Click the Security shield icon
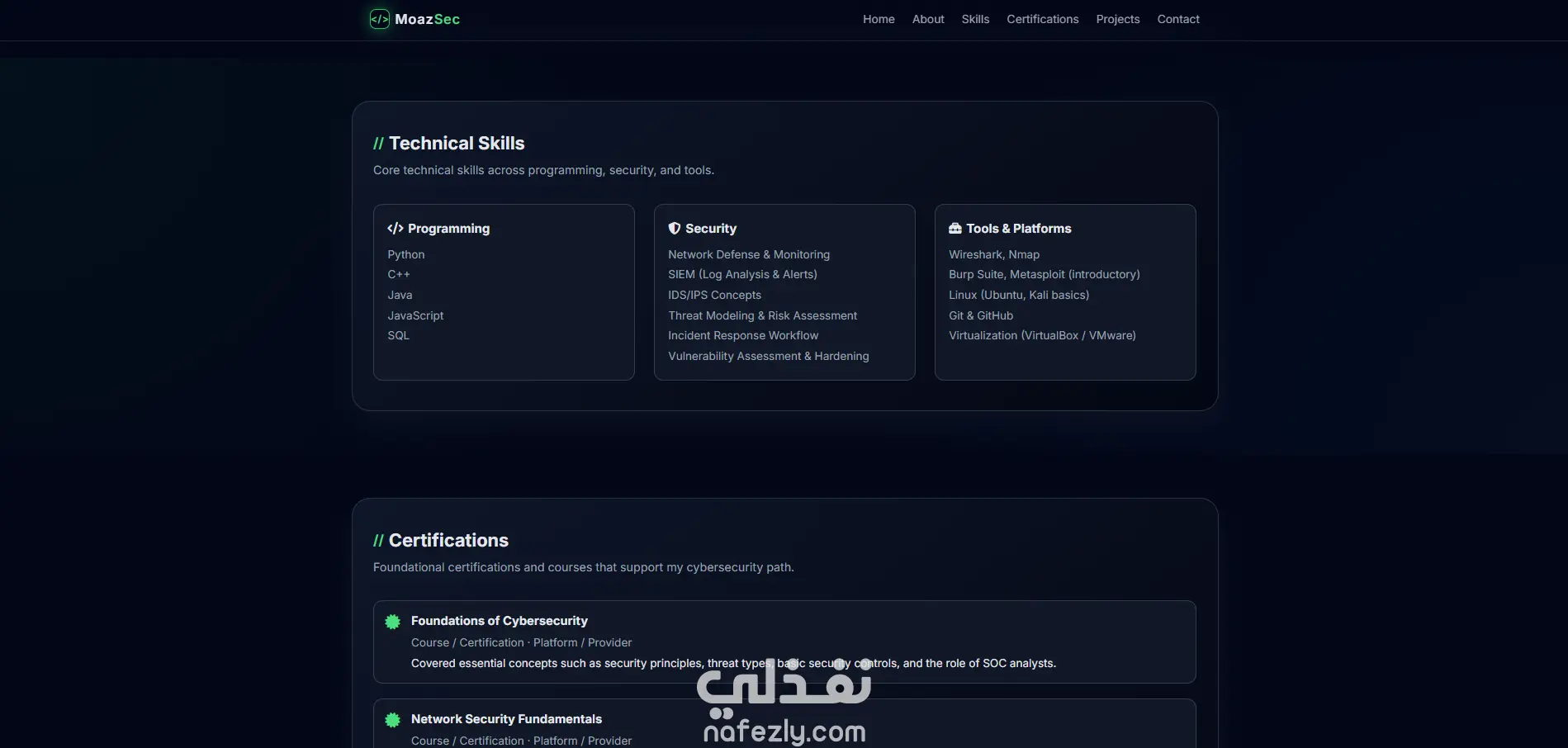Viewport: 1568px width, 748px height. coord(675,229)
